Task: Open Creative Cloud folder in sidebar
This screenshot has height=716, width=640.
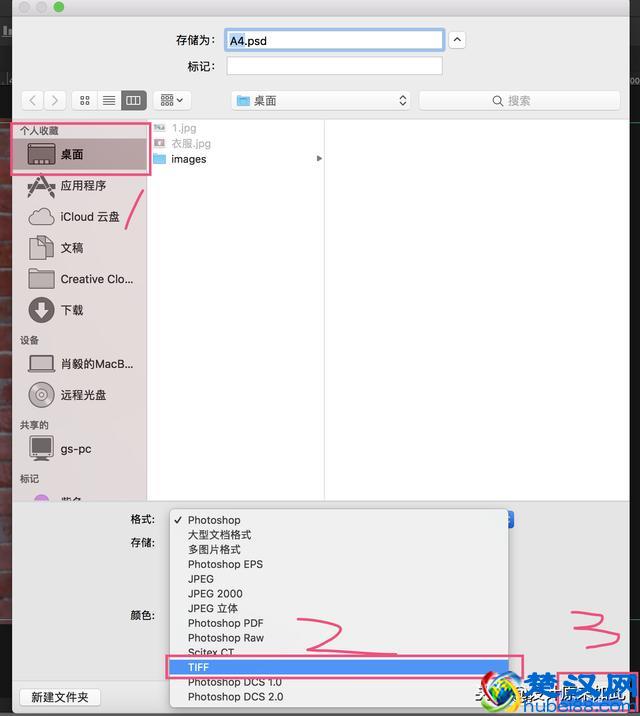Action: point(80,279)
